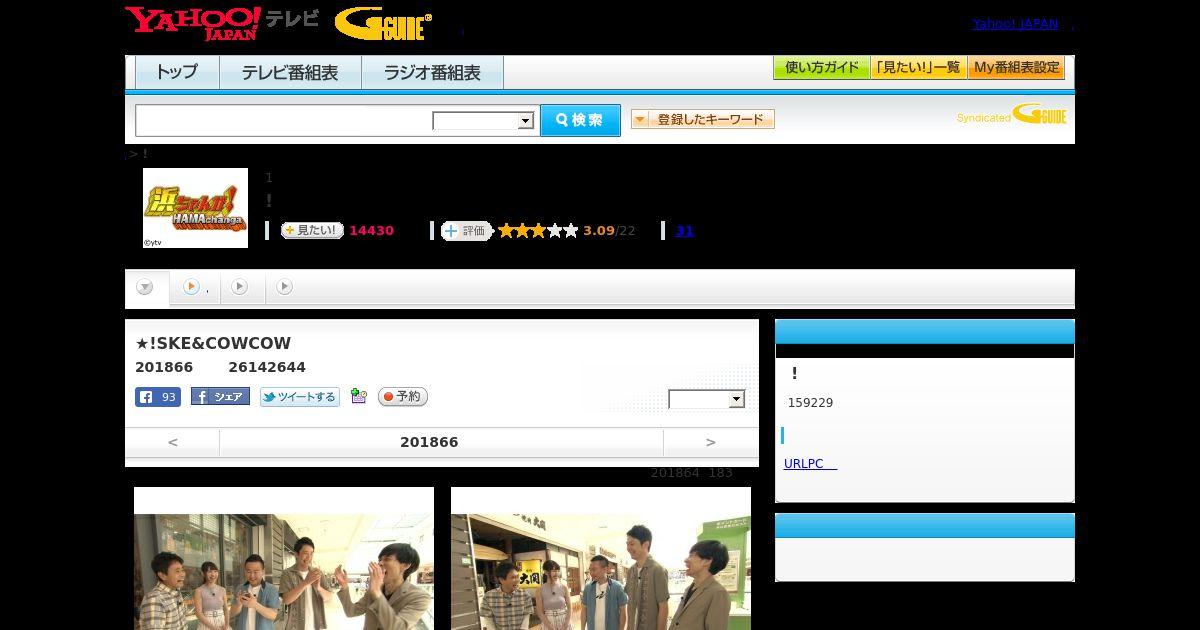Screen dimensions: 1200x630
Task: Open the Yahoo! JAPAN link
Action: 1015,24
